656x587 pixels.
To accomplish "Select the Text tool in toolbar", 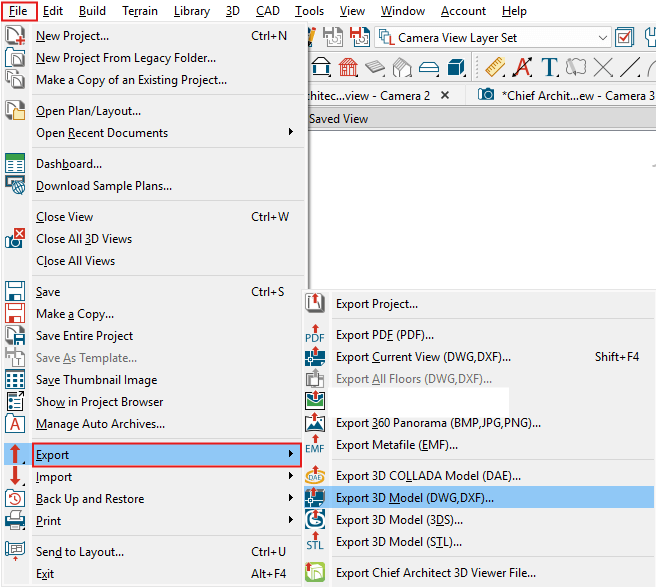I will tap(550, 67).
